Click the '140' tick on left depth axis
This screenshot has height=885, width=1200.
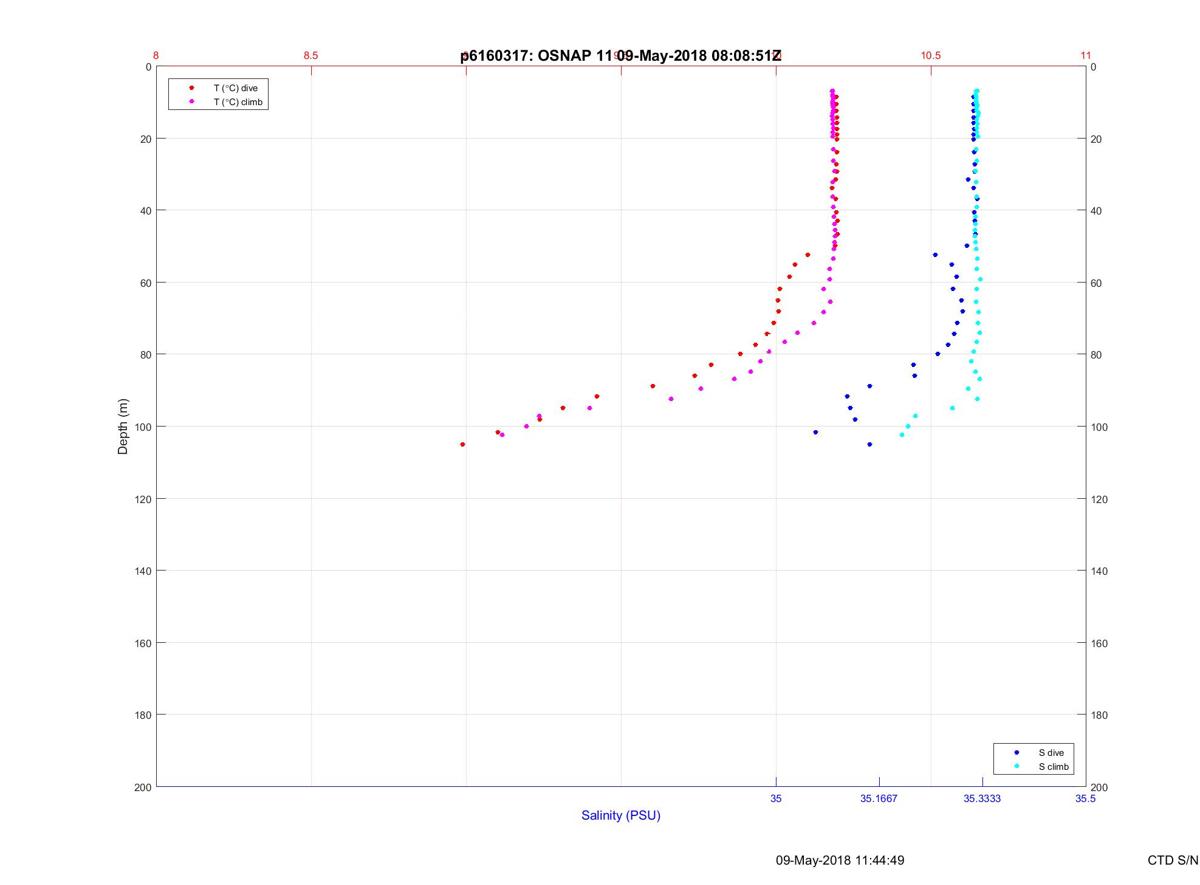click(x=142, y=571)
